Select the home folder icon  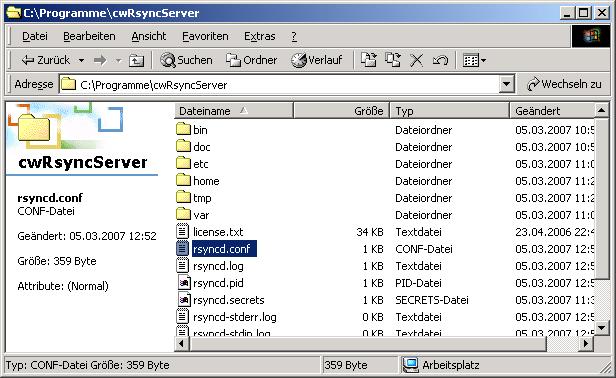183,180
